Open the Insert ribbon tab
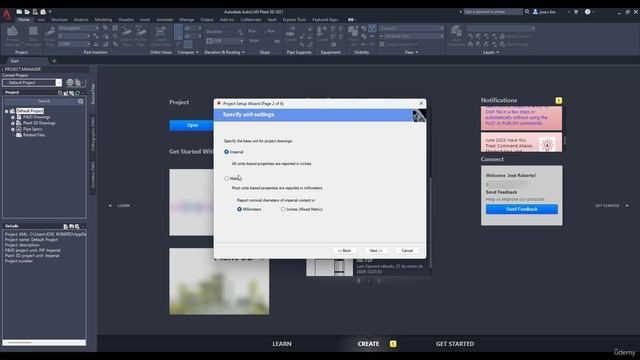The height and width of the screenshot is (360, 640). 145,20
